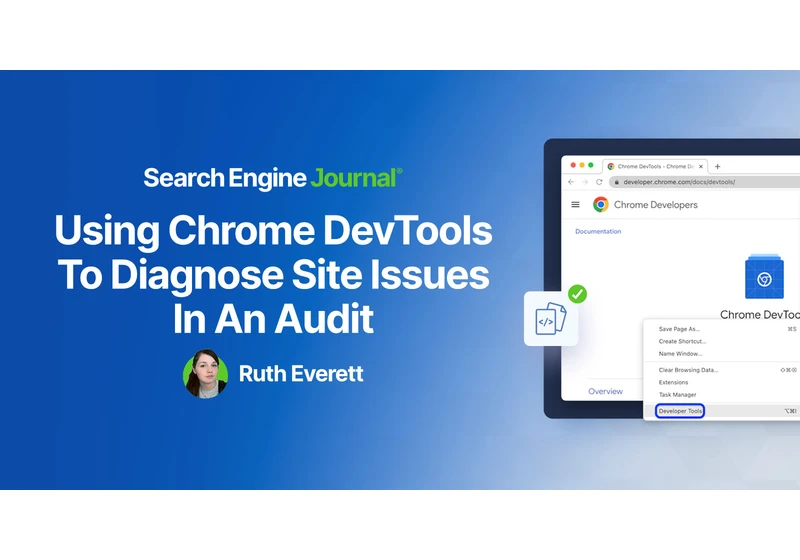Choose Task Manager from the menu
The height and width of the screenshot is (560, 800).
721,394
